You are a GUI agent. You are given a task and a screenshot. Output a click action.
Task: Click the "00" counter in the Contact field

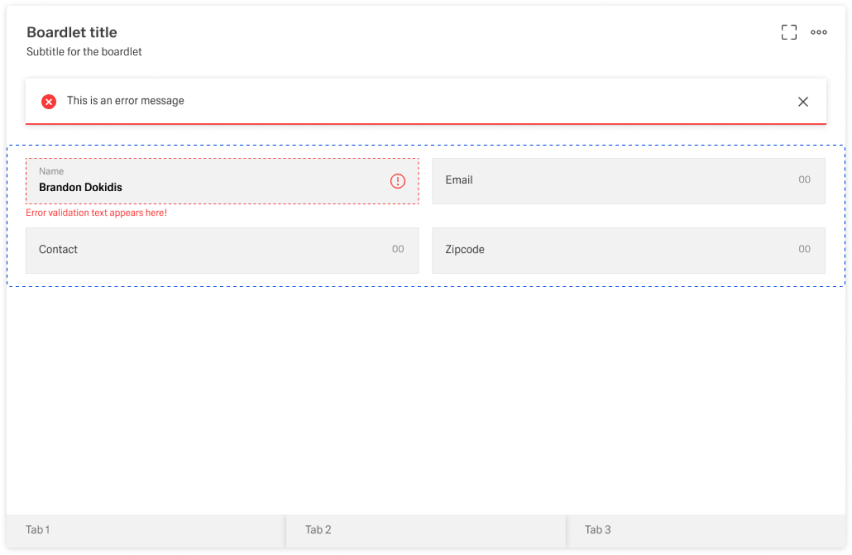point(398,249)
